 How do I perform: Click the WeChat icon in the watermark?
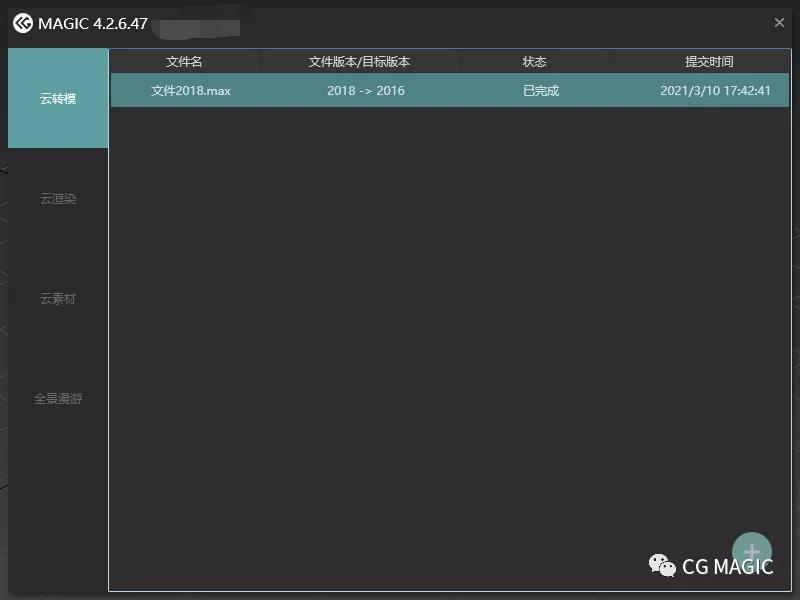click(662, 566)
